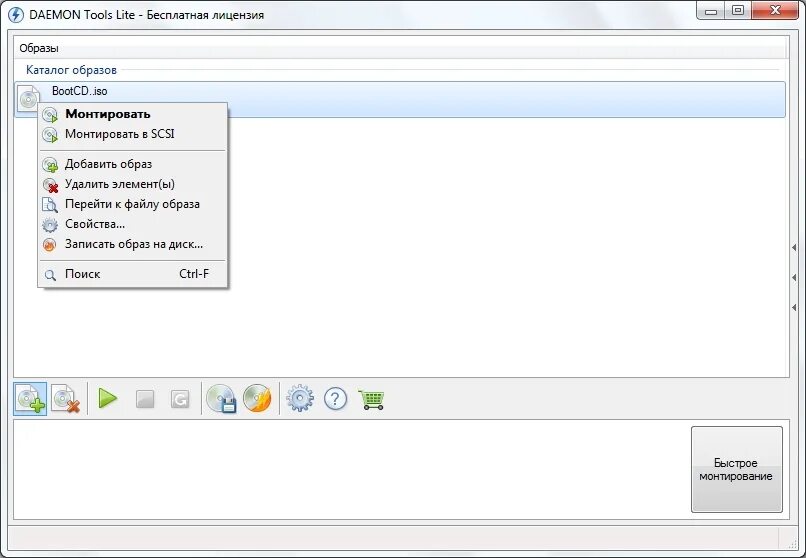
Task: Open Свойства... from context menu
Action: [132, 224]
